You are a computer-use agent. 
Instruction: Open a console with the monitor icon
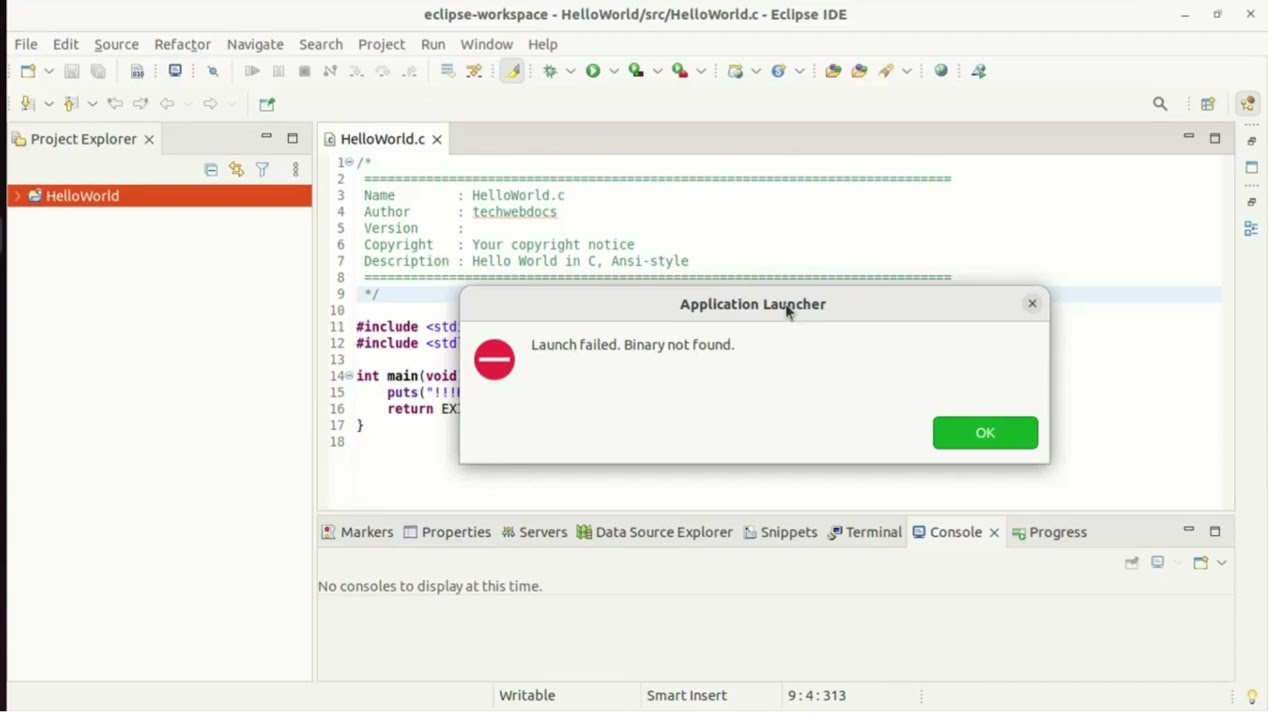coord(176,71)
